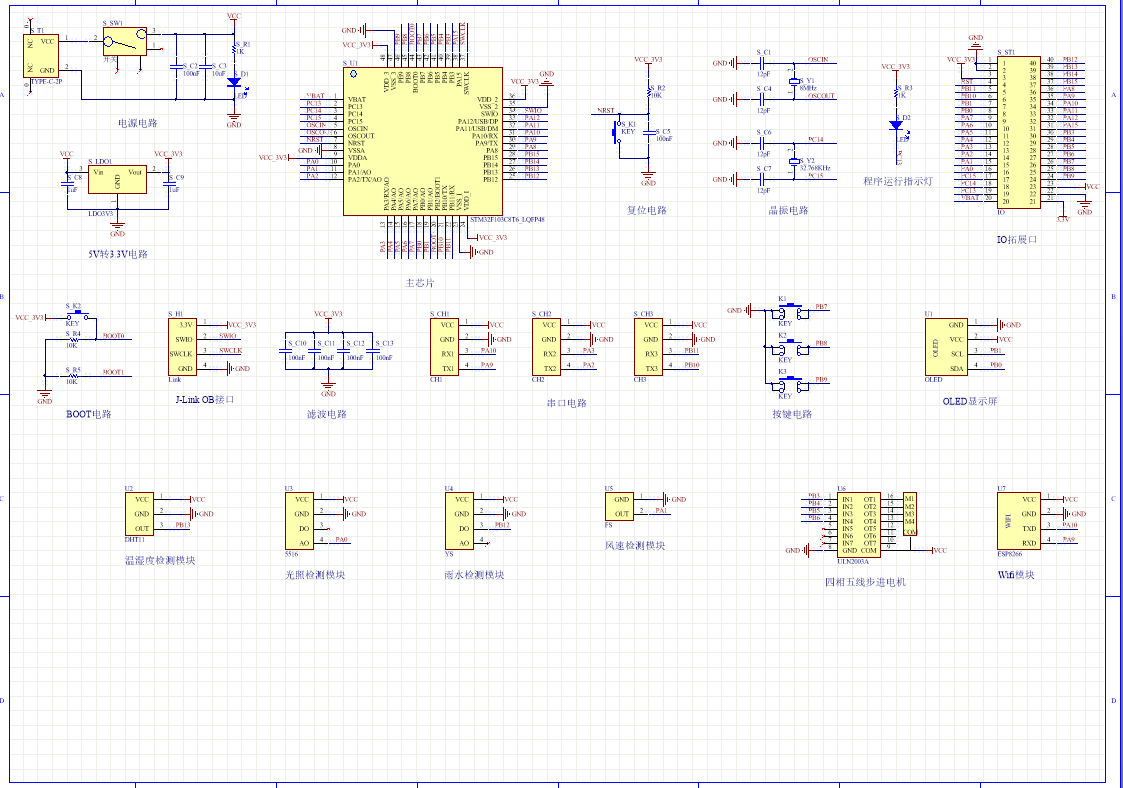Click the S_Y1 8MHz crystal oscillator
The height and width of the screenshot is (788, 1123).
(x=794, y=81)
